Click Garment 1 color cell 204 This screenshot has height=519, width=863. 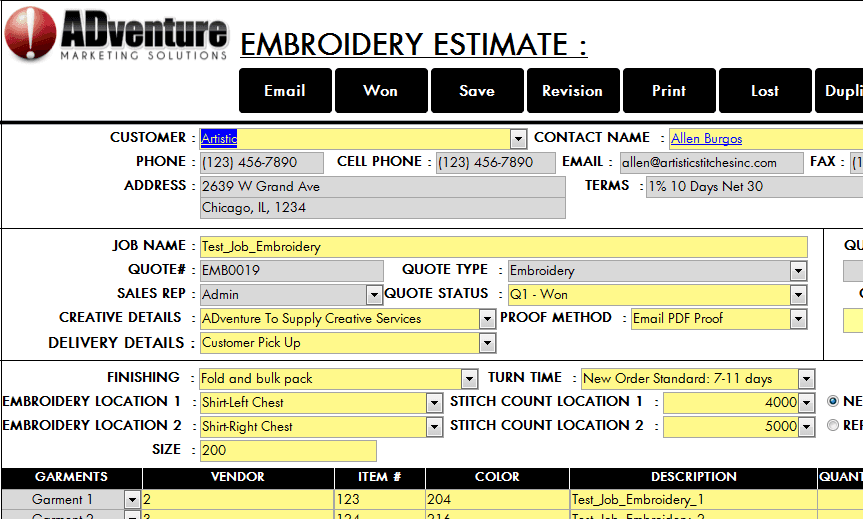pos(497,500)
